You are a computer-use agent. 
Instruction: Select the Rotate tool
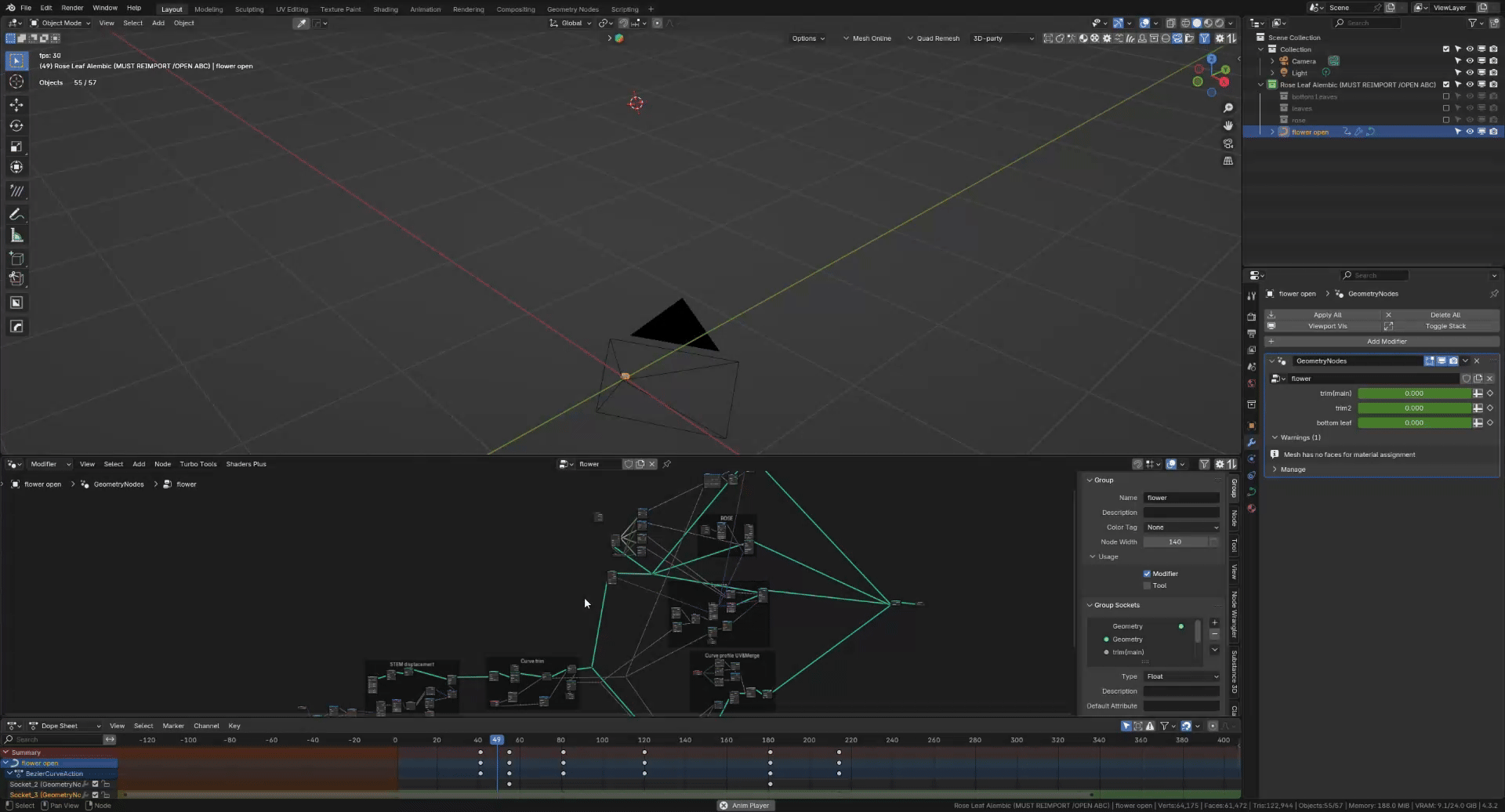16,125
